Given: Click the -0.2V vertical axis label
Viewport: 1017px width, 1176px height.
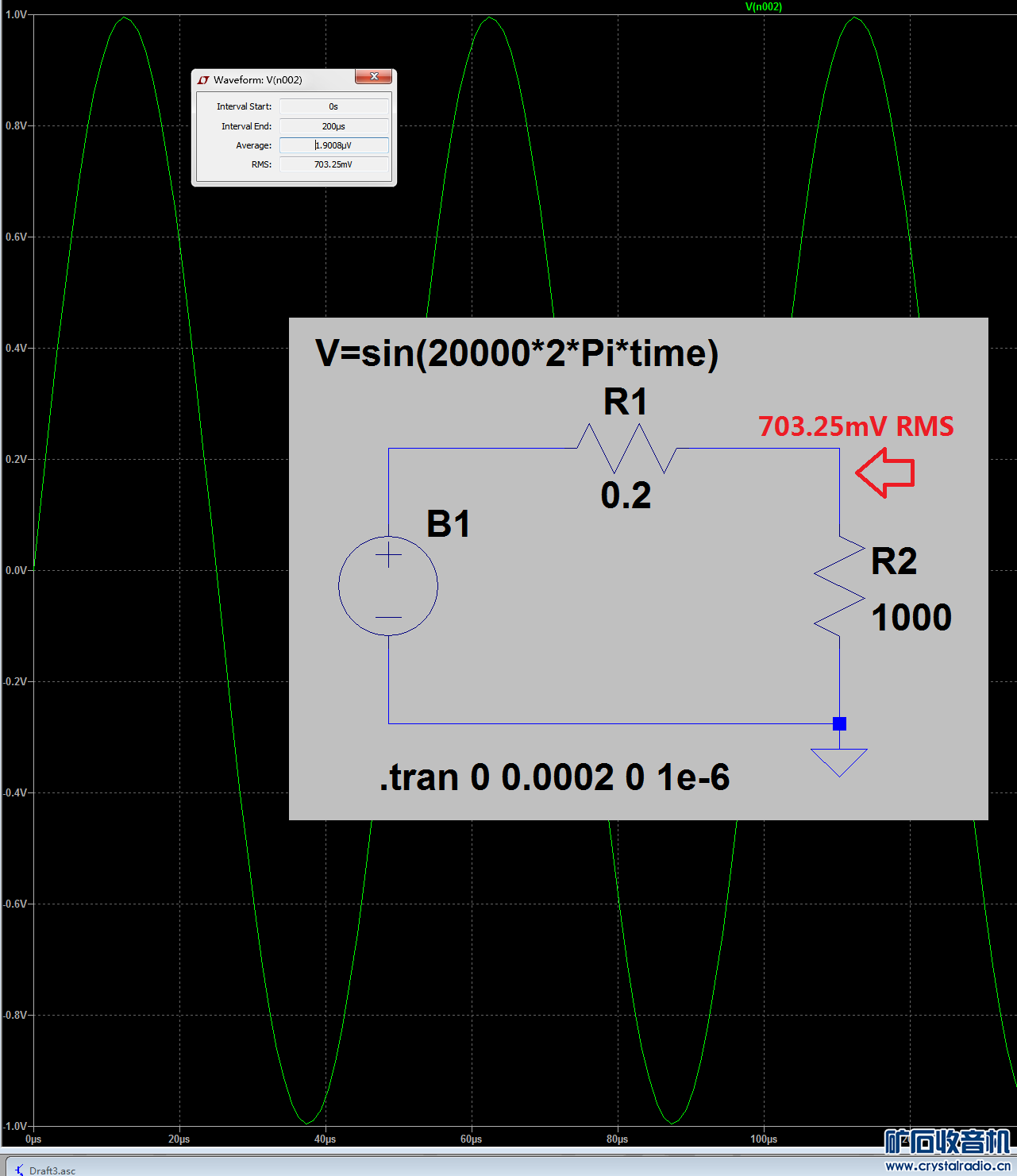Looking at the screenshot, I should (x=14, y=682).
